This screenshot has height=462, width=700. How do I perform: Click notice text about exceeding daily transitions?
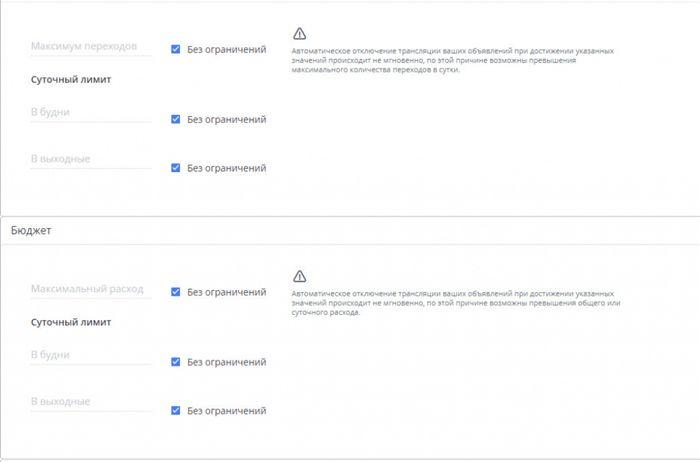pos(453,60)
